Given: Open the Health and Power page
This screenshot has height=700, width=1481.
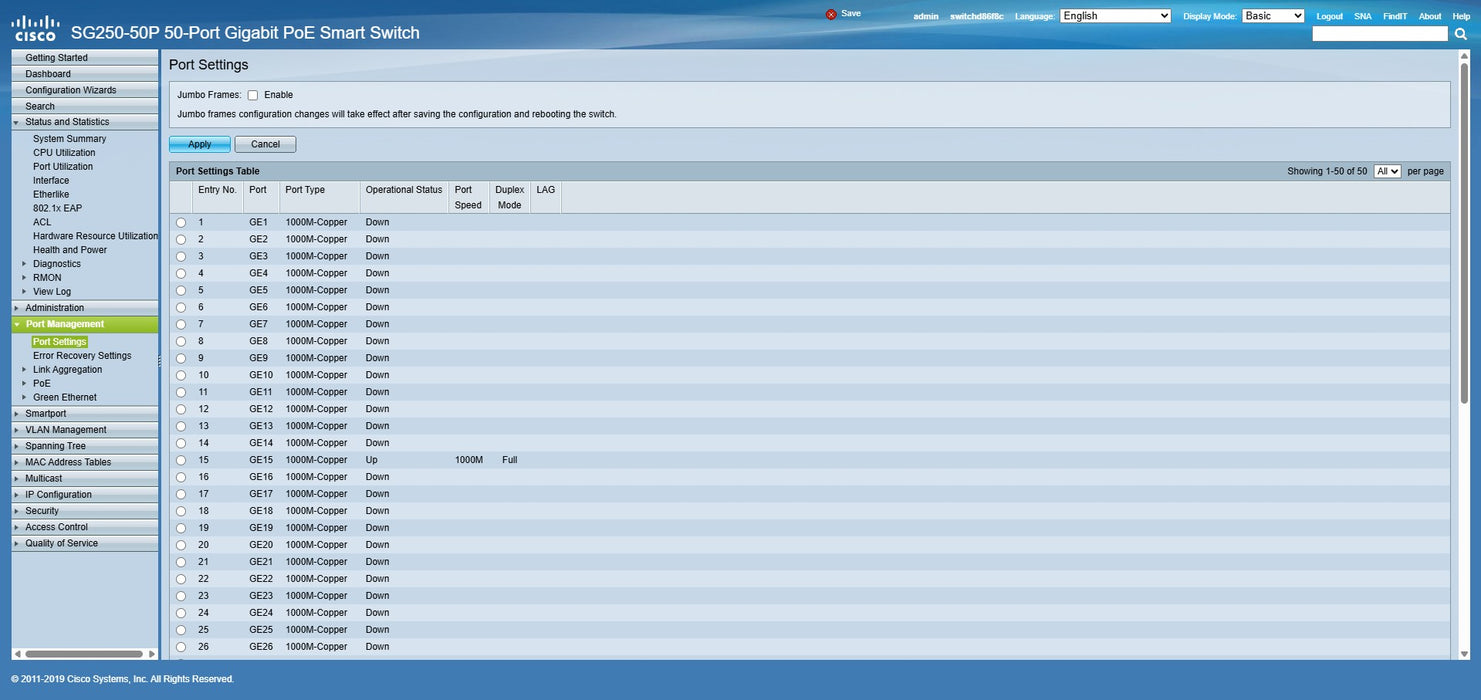Looking at the screenshot, I should pos(70,250).
